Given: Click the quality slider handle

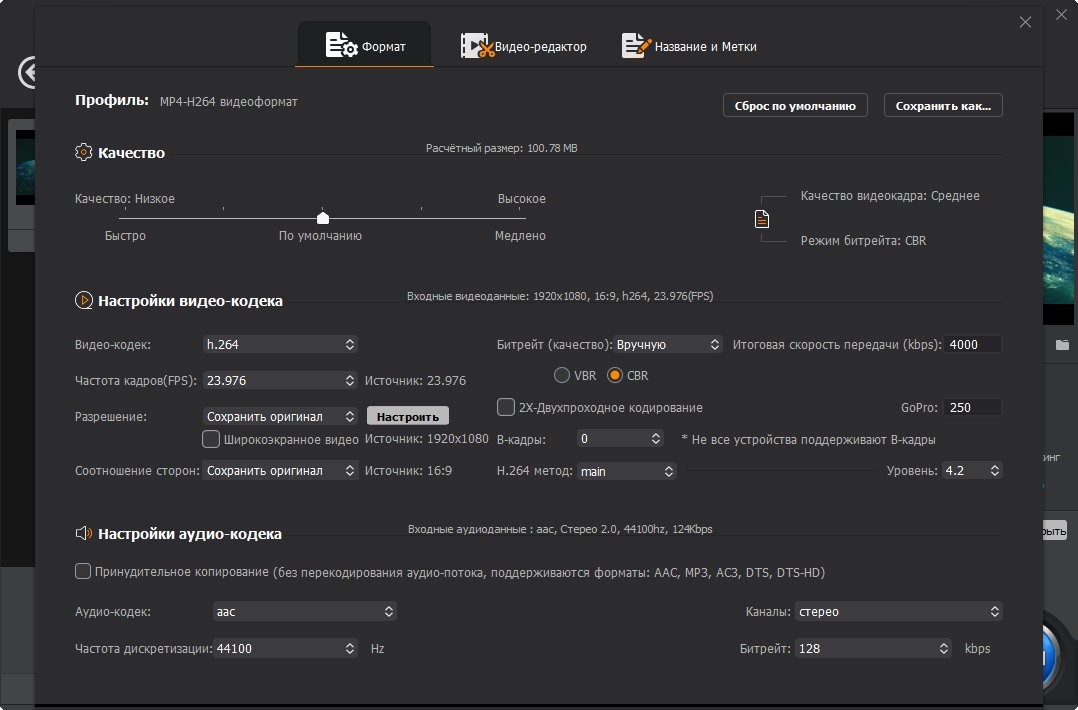Looking at the screenshot, I should point(322,217).
